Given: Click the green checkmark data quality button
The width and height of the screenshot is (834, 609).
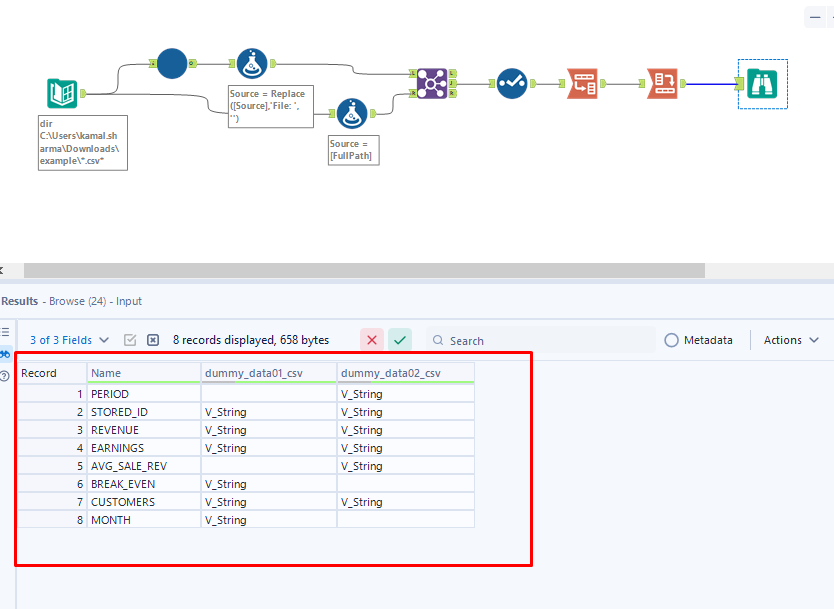Looking at the screenshot, I should click(x=399, y=340).
